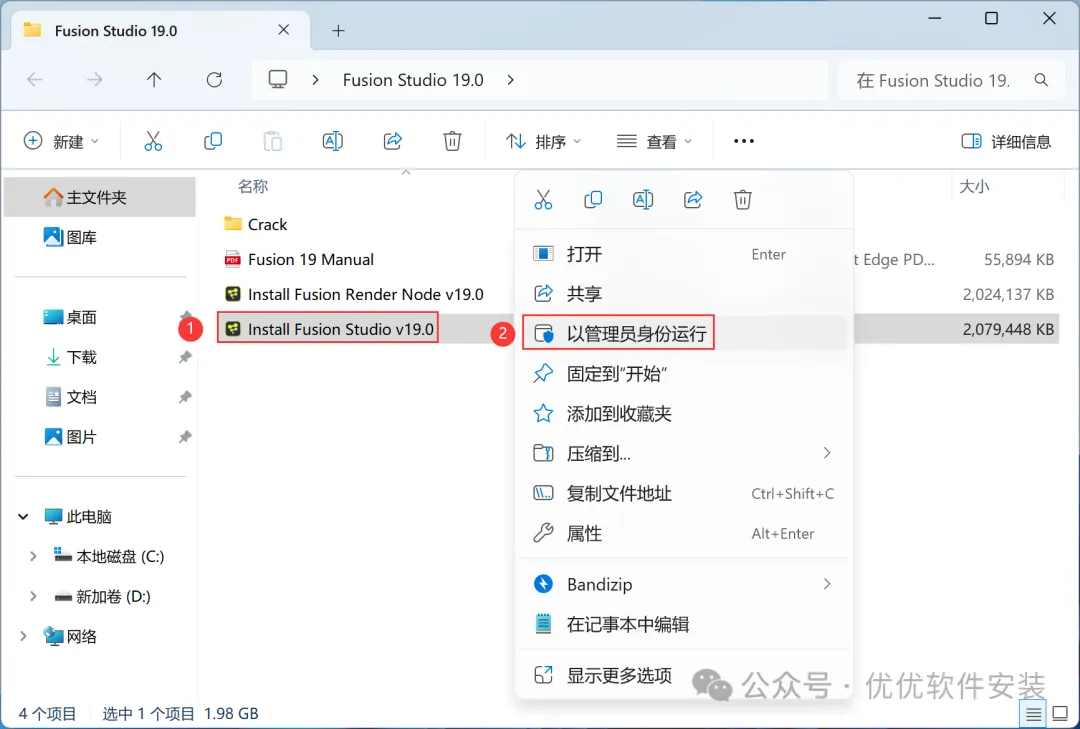
Task: Expand the 压缩到... submenu
Action: (827, 453)
